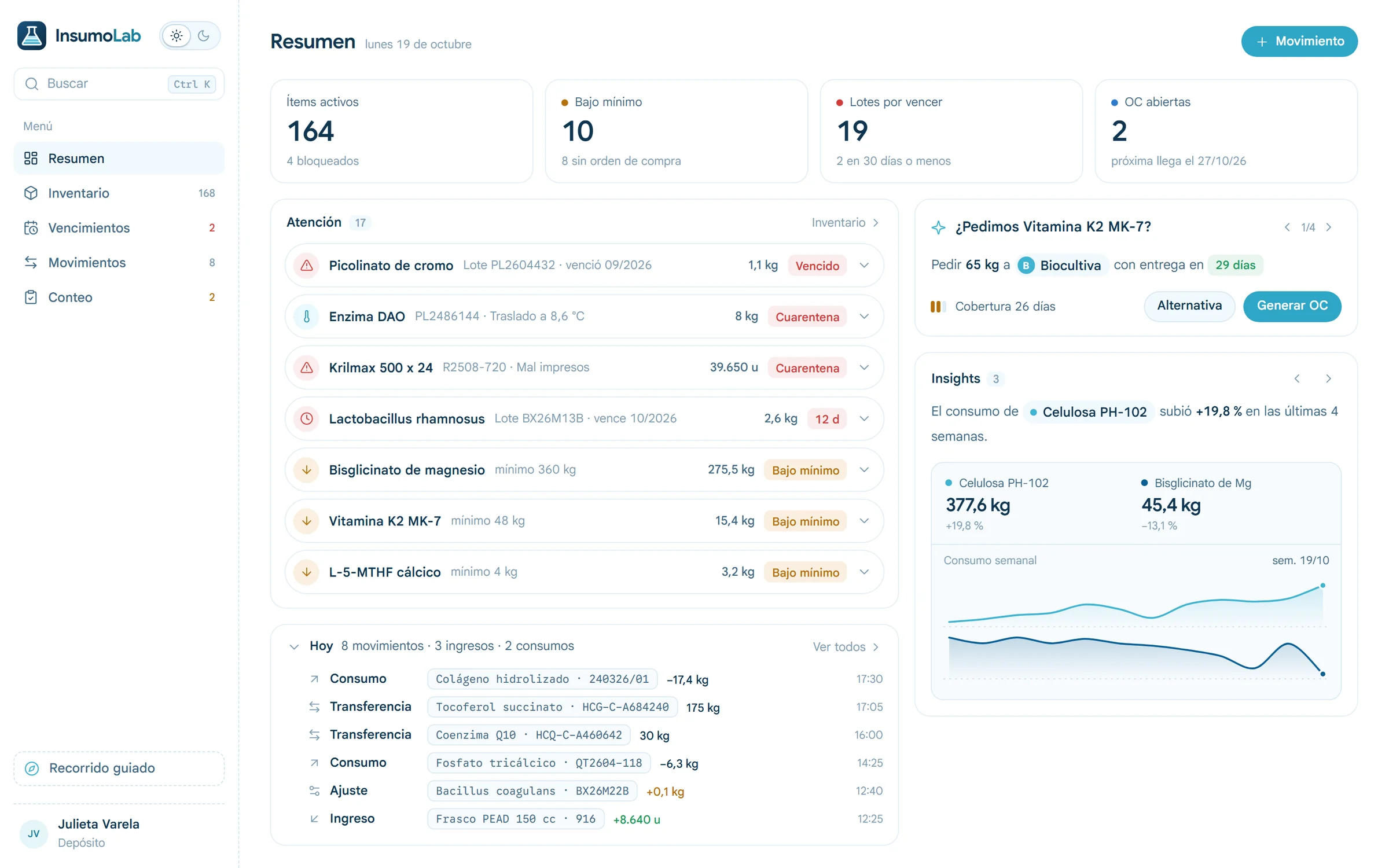Image resolution: width=1389 pixels, height=868 pixels.
Task: Expand the Lactobacillus rhamnosus row
Action: point(864,418)
